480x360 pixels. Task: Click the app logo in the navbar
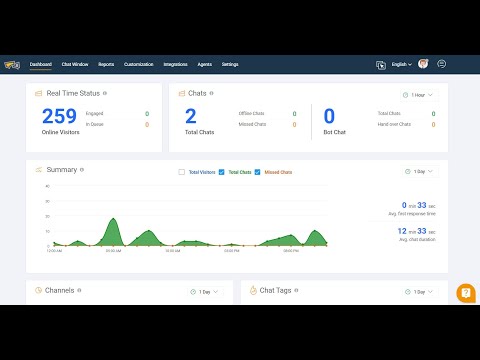point(12,65)
